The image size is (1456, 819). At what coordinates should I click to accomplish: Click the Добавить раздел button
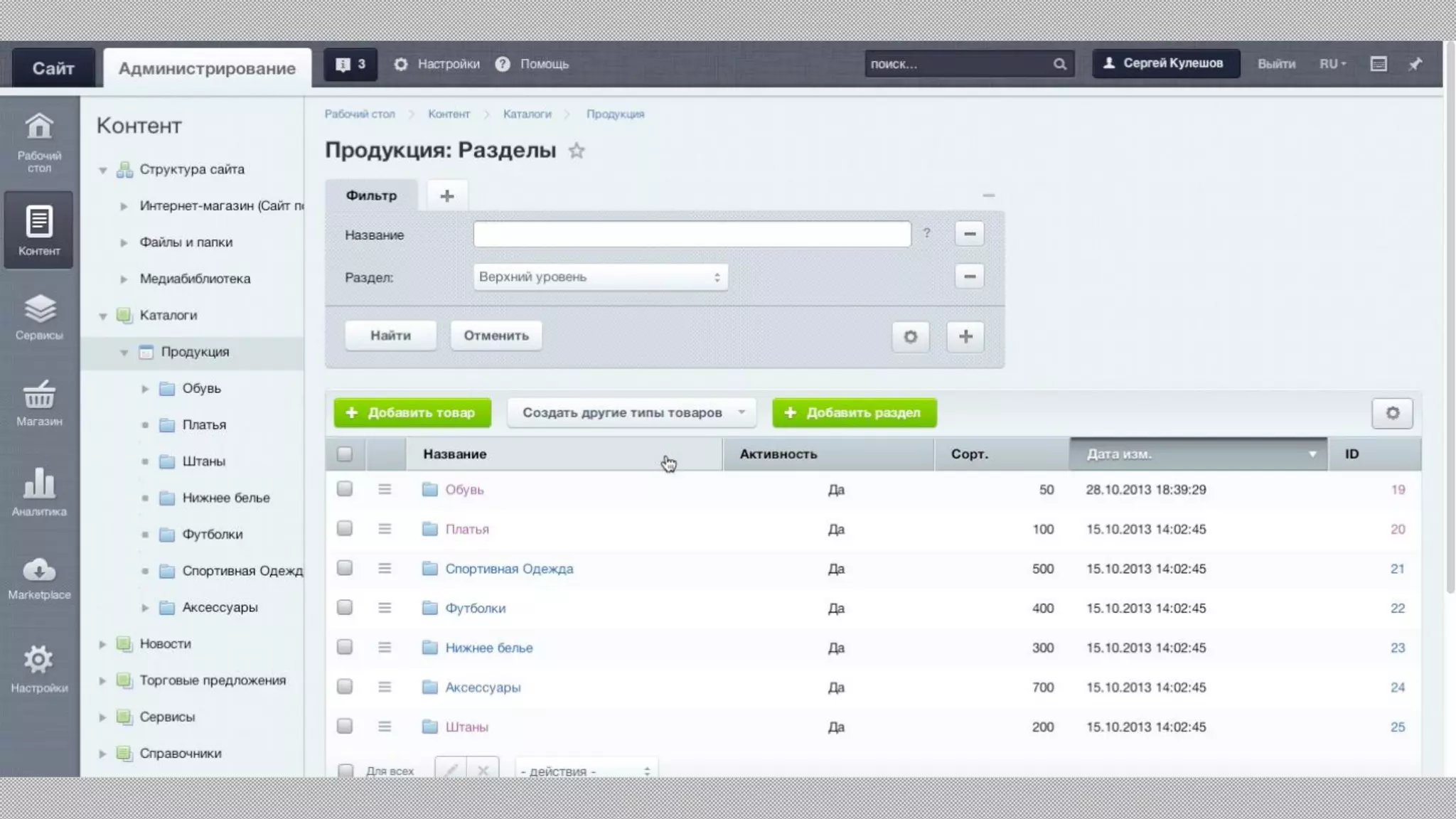(854, 413)
